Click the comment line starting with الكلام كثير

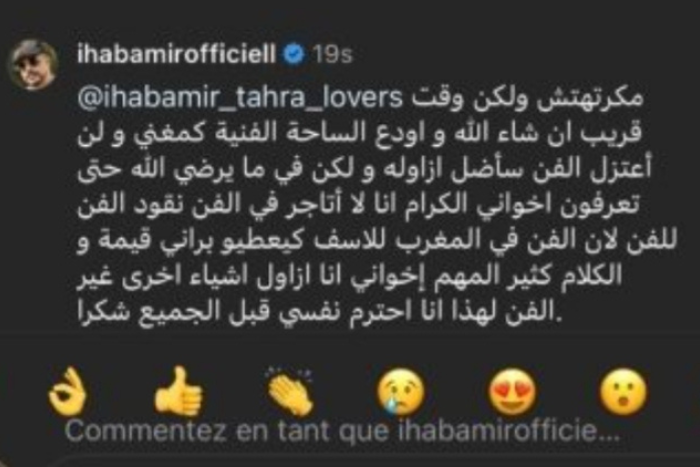349,277
